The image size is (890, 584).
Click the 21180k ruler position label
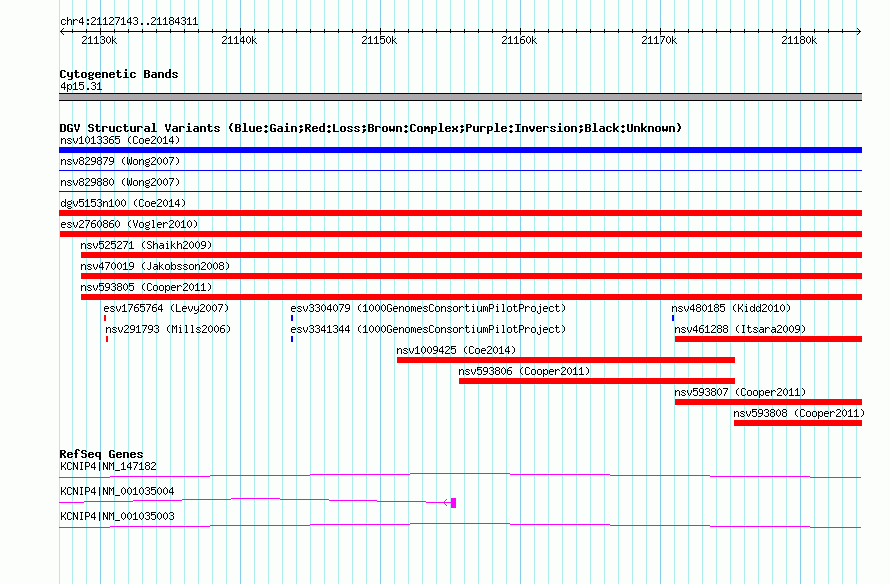(x=799, y=40)
